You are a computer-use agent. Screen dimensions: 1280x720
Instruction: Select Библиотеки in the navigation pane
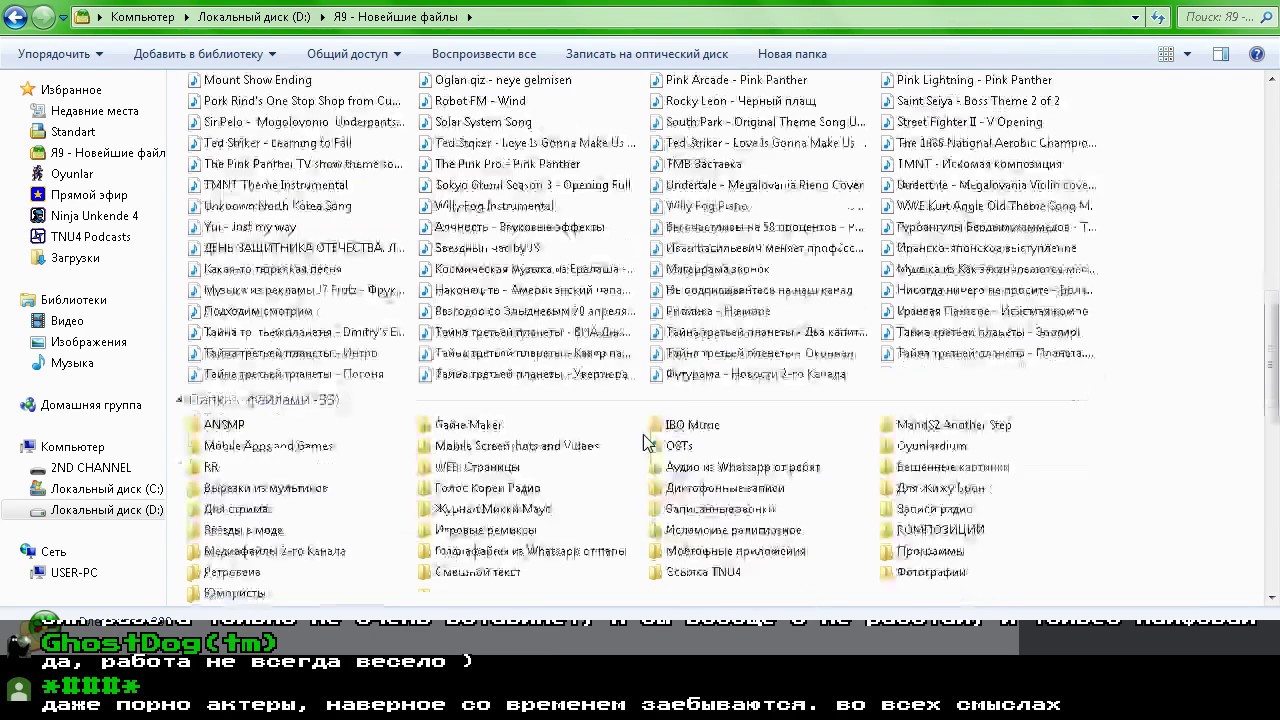click(x=73, y=300)
